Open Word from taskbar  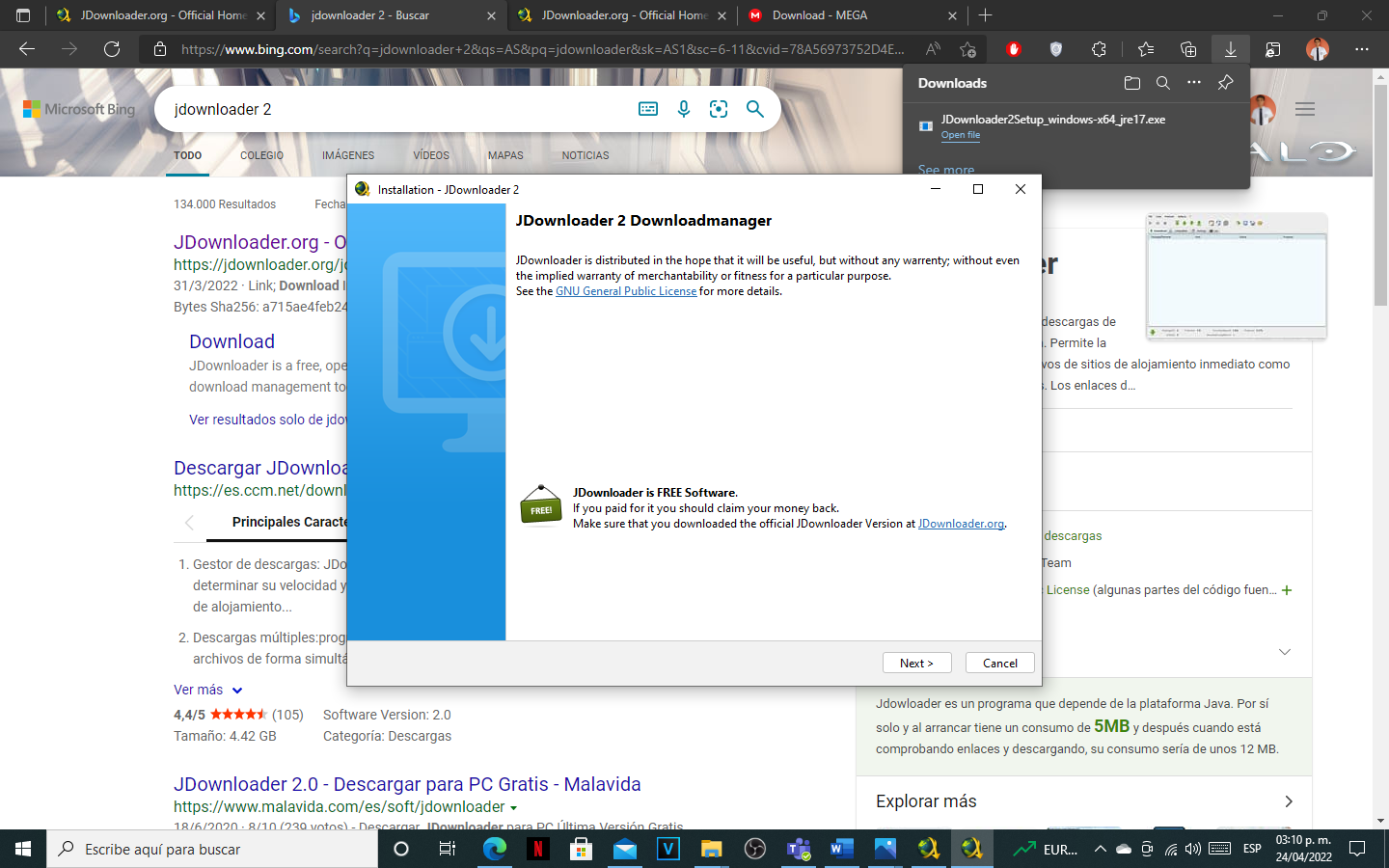841,849
